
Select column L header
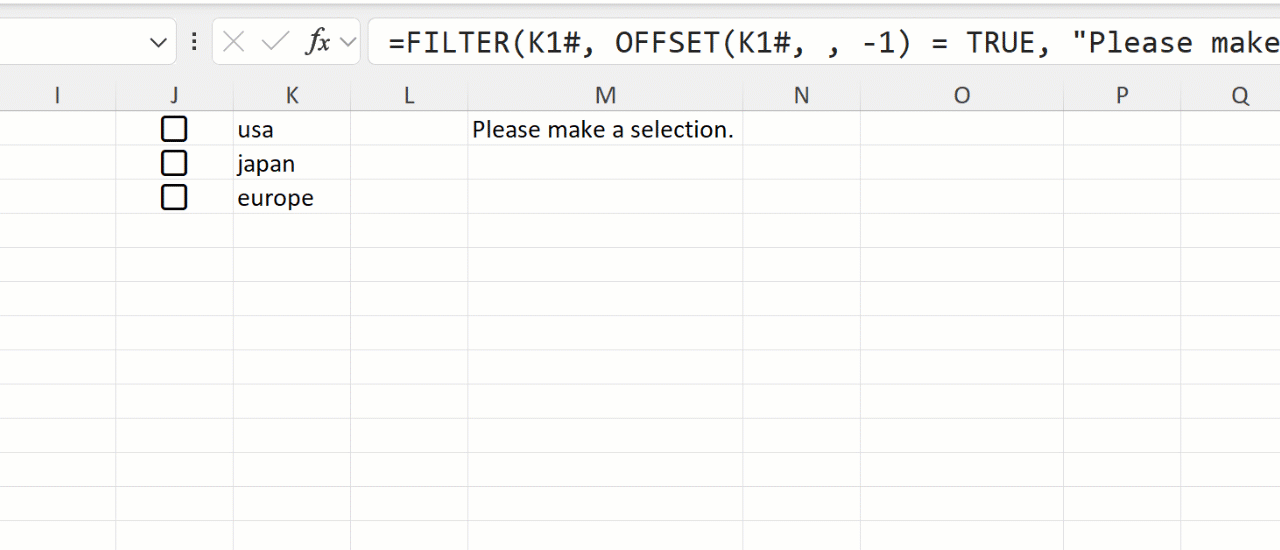point(408,95)
